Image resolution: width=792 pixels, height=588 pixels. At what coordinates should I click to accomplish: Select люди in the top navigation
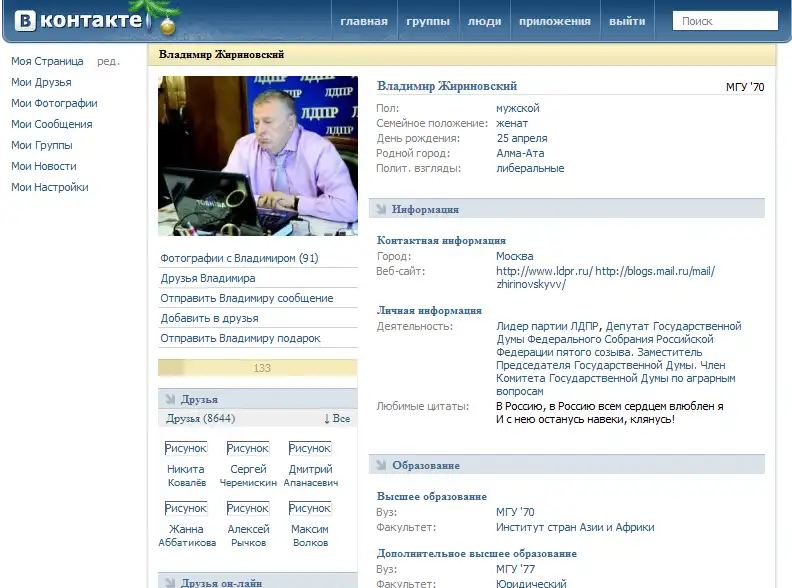pos(485,21)
